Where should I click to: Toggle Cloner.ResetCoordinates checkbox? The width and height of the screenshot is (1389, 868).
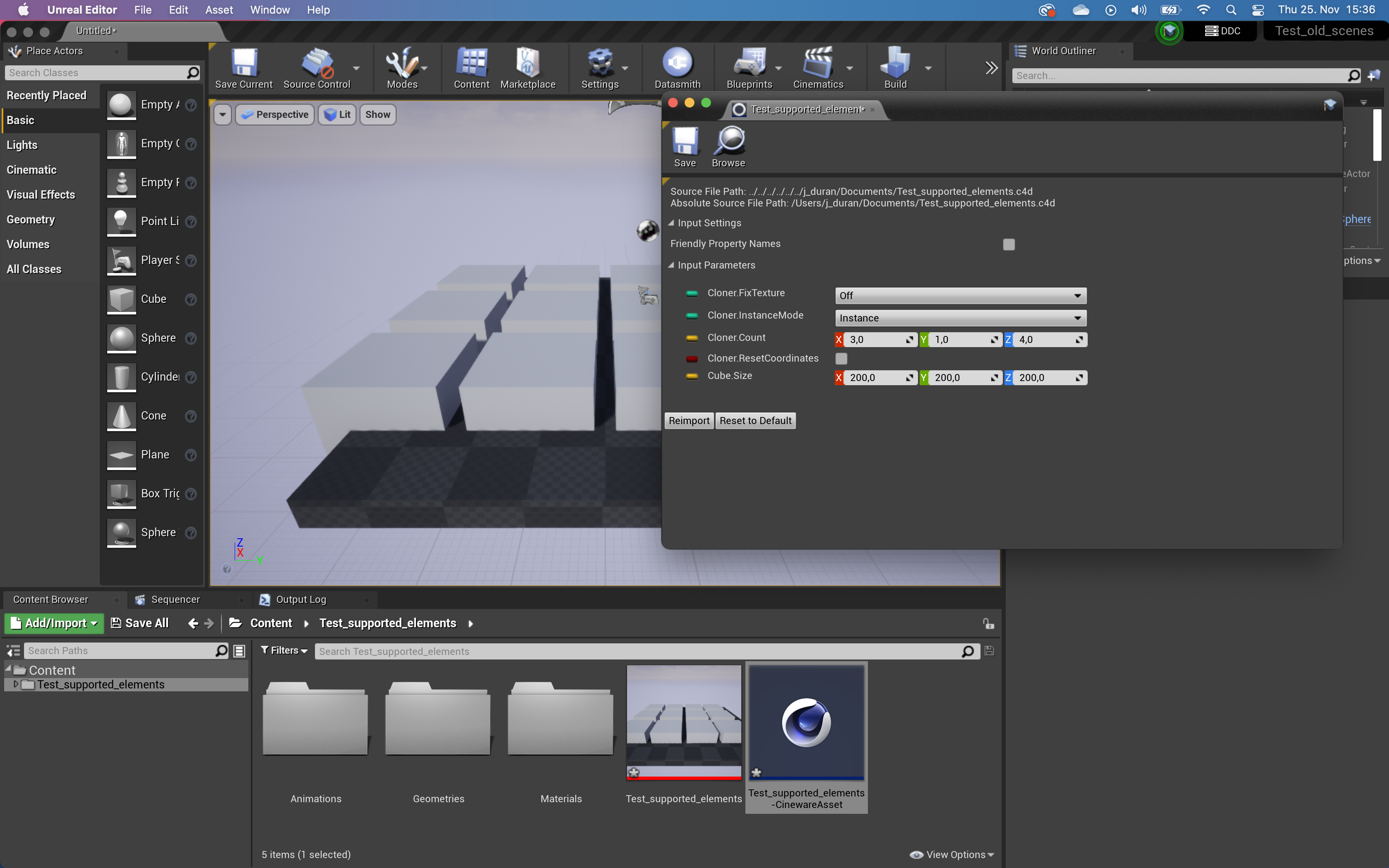[841, 359]
